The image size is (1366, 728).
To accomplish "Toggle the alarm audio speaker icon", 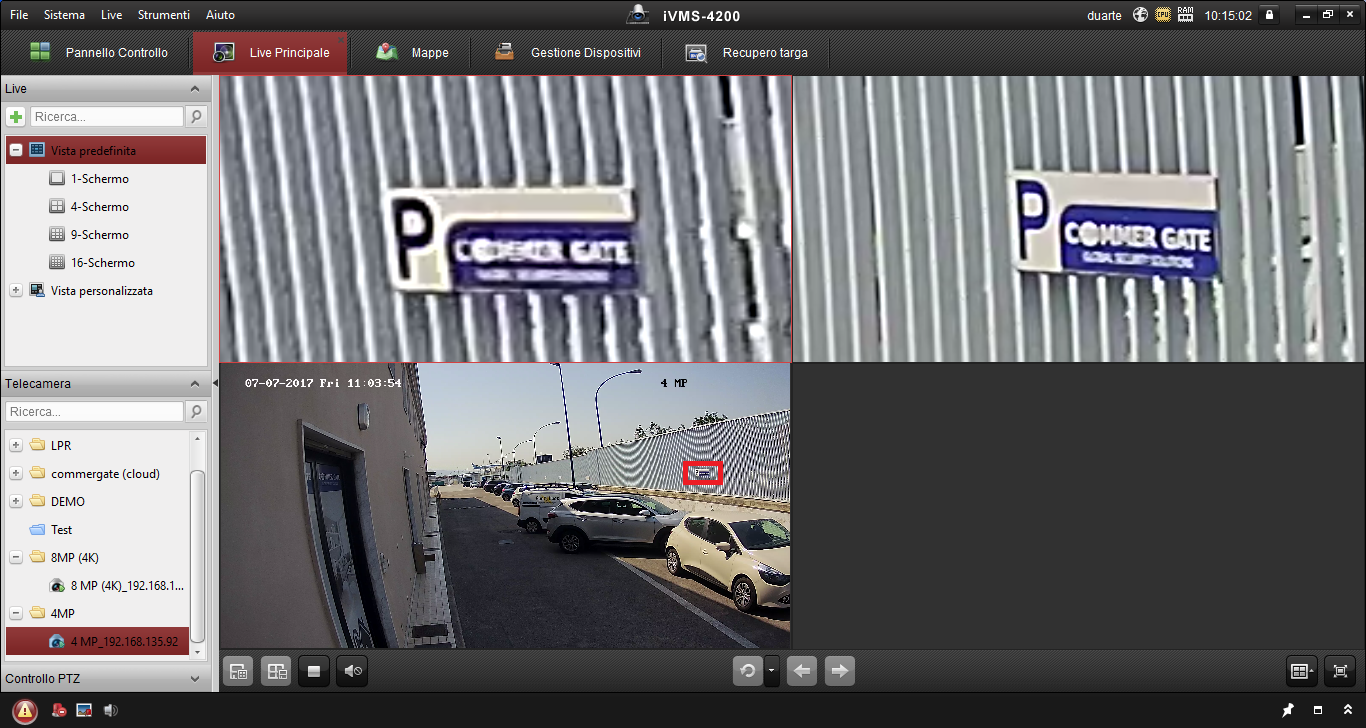I will coord(111,710).
